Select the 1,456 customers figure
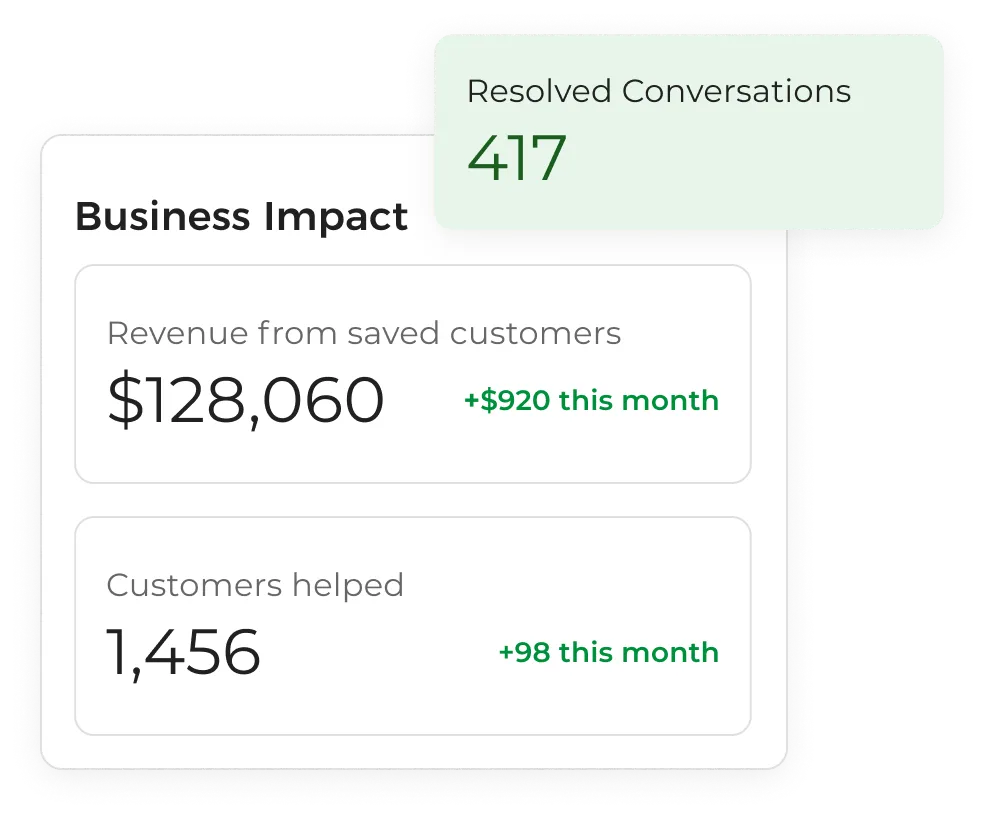The height and width of the screenshot is (818, 986). 183,653
